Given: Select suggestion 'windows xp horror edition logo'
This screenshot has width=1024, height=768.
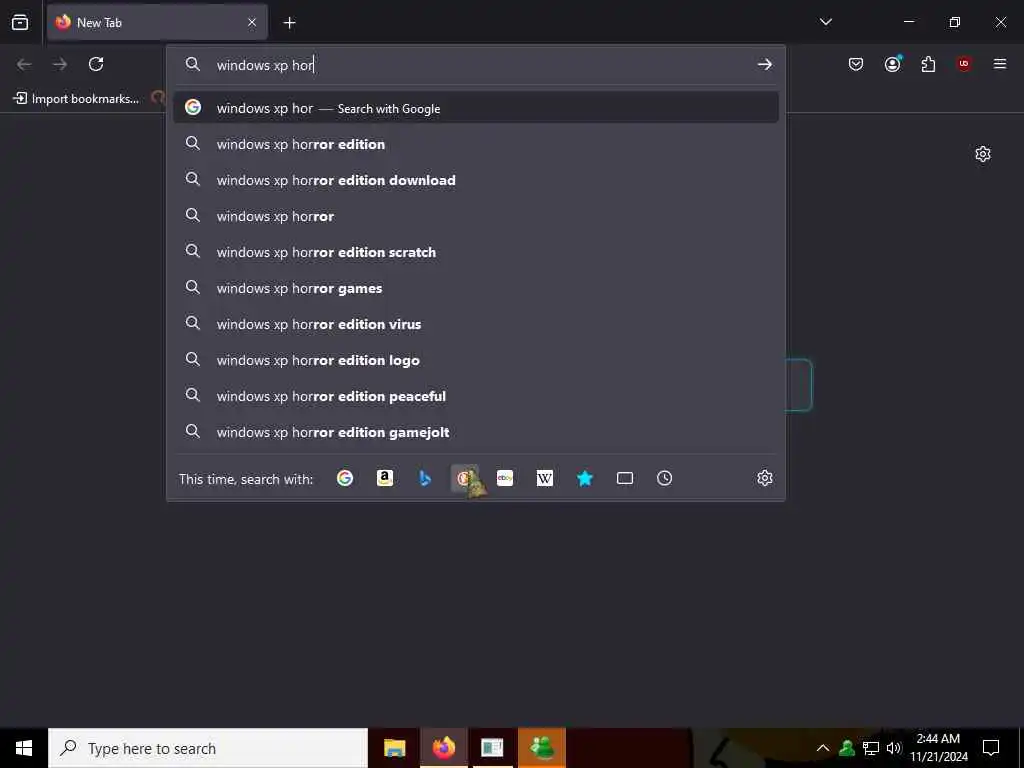Looking at the screenshot, I should pyautogui.click(x=475, y=360).
